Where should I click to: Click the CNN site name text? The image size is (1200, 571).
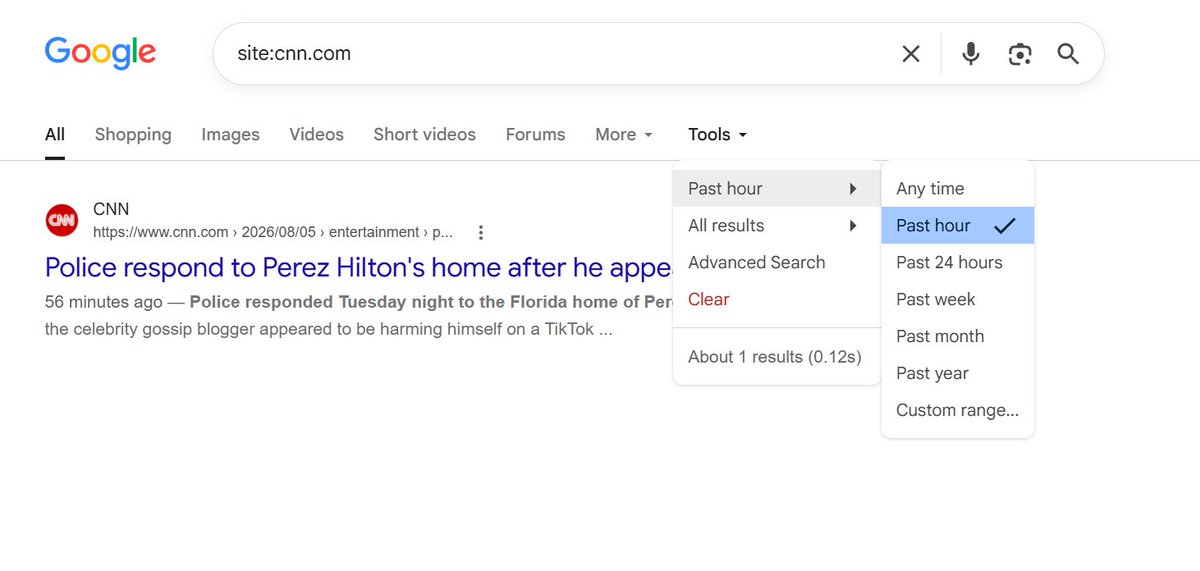[x=111, y=209]
